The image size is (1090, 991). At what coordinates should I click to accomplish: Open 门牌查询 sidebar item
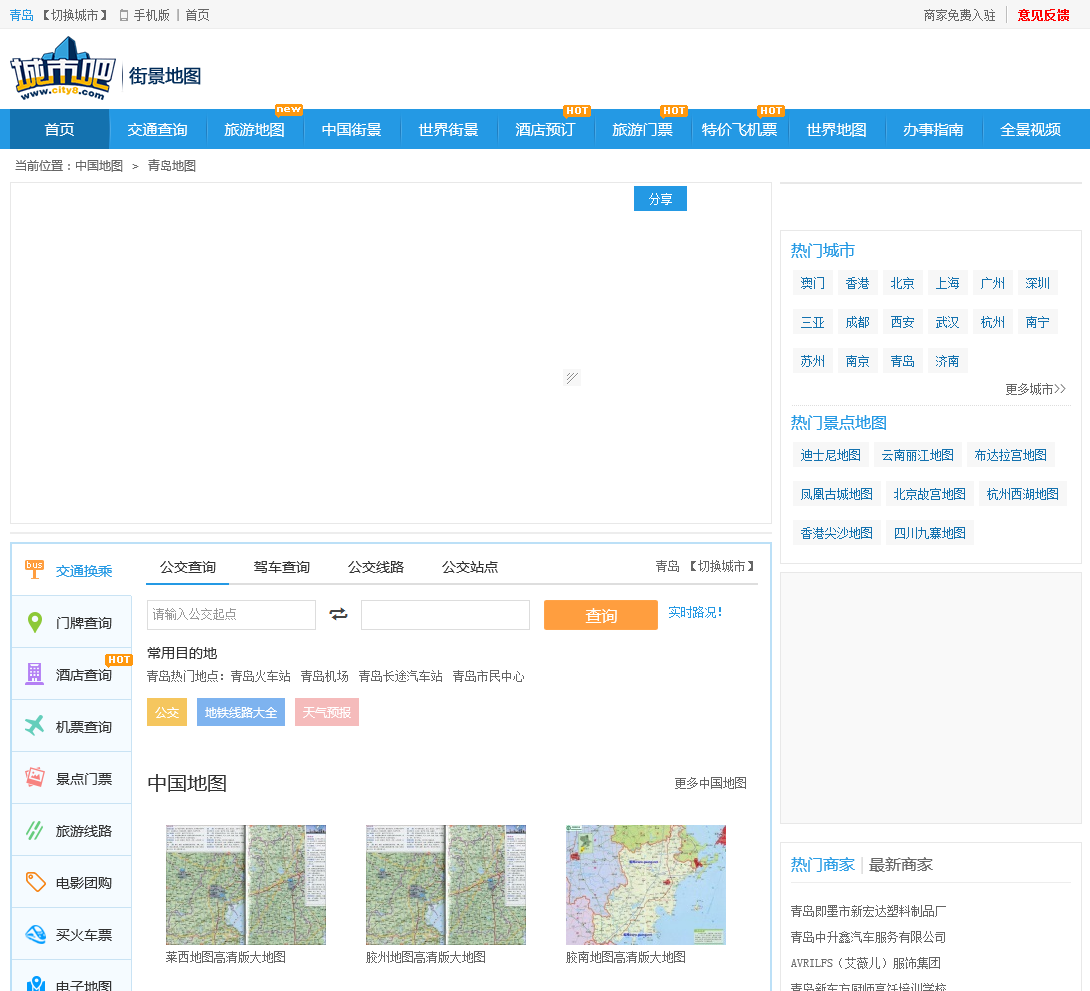pos(72,622)
